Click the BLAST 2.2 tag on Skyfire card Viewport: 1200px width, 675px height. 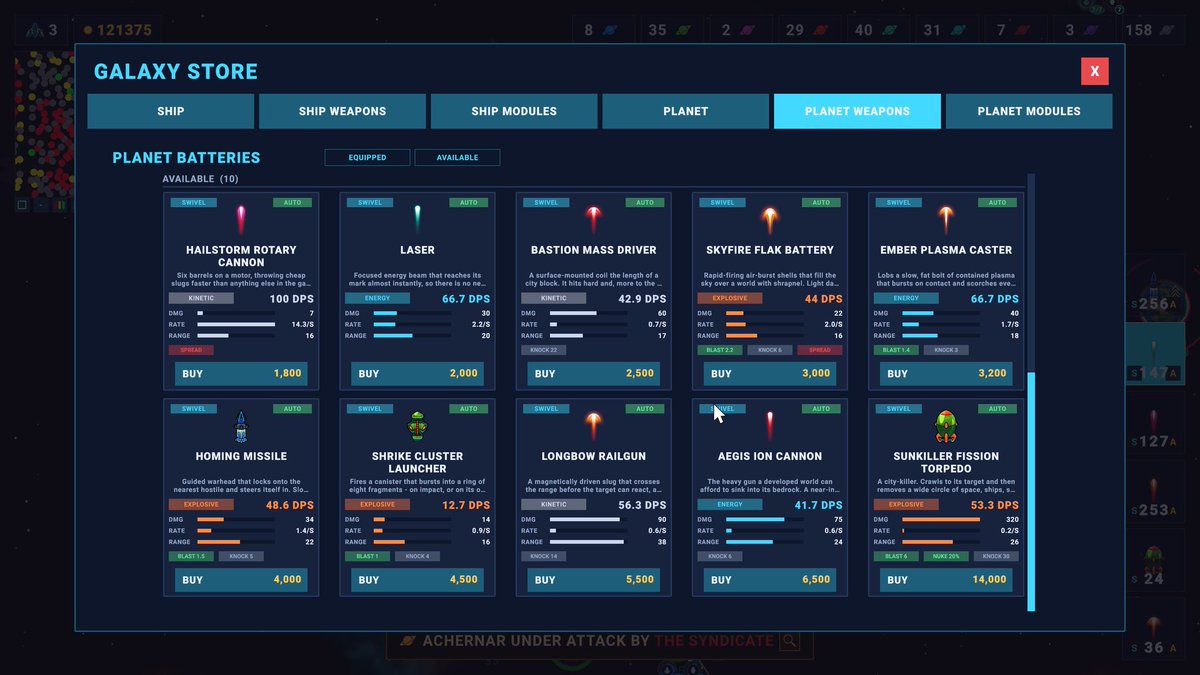[x=720, y=350]
